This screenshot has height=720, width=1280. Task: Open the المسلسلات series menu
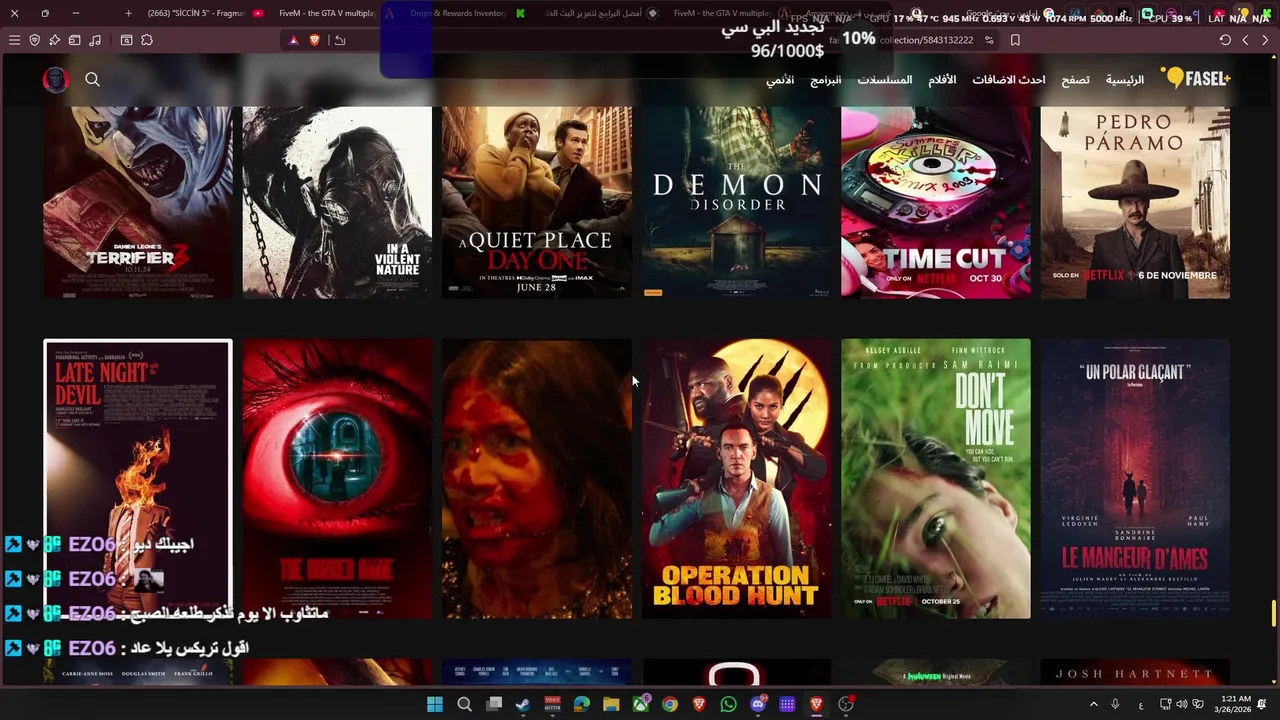click(x=885, y=79)
